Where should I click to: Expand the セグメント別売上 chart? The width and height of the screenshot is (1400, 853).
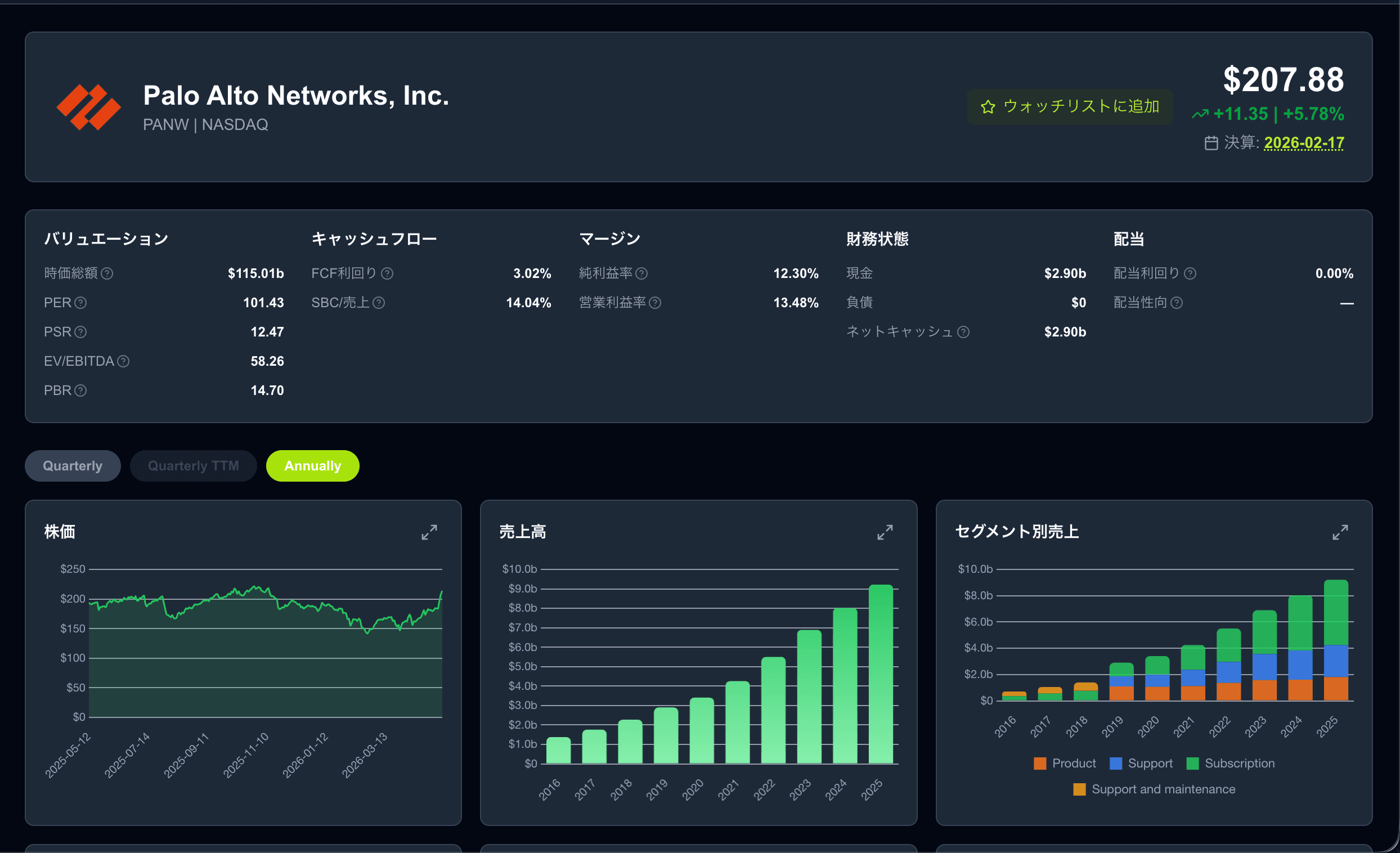(x=1340, y=532)
